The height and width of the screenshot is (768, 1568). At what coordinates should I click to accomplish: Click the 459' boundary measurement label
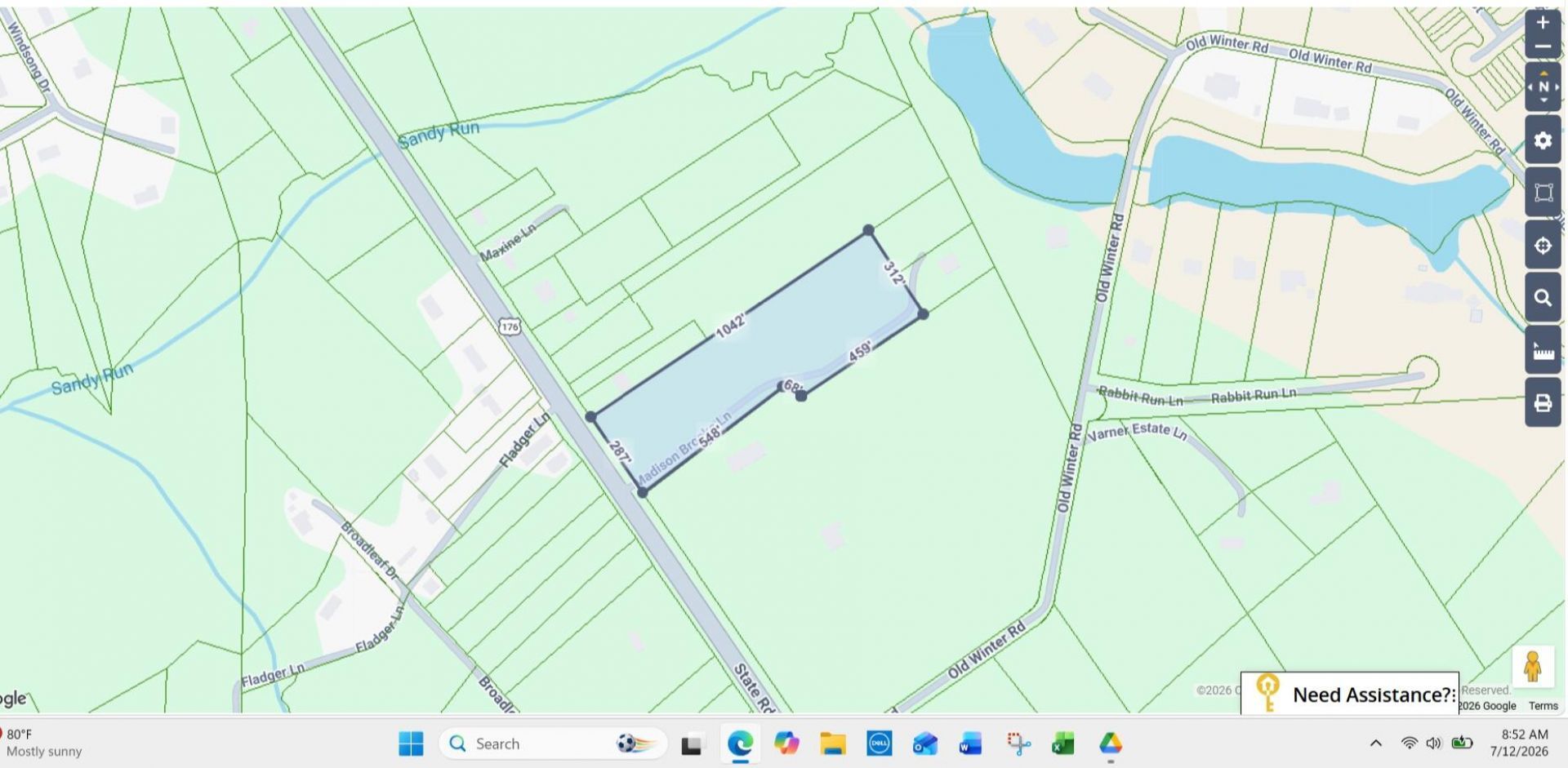tap(860, 351)
